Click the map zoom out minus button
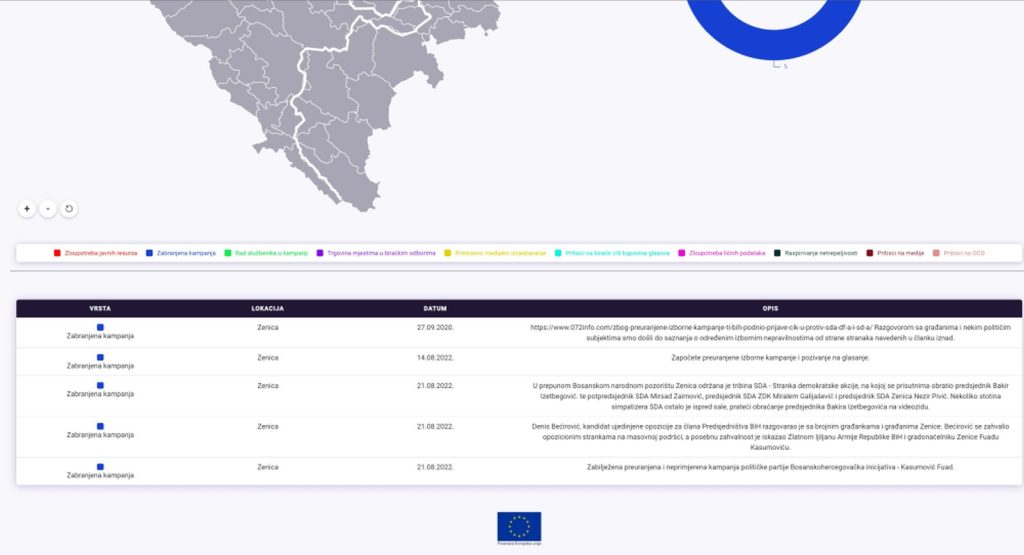1024x555 pixels. 48,209
